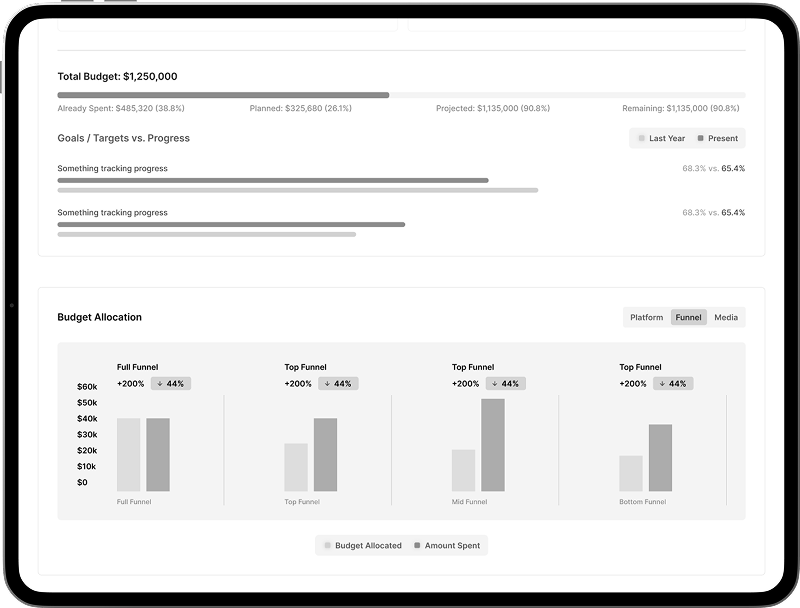Screen dimensions: 800x608
Task: Click the Goals / Targets vs. Progress heading
Action: (123, 138)
